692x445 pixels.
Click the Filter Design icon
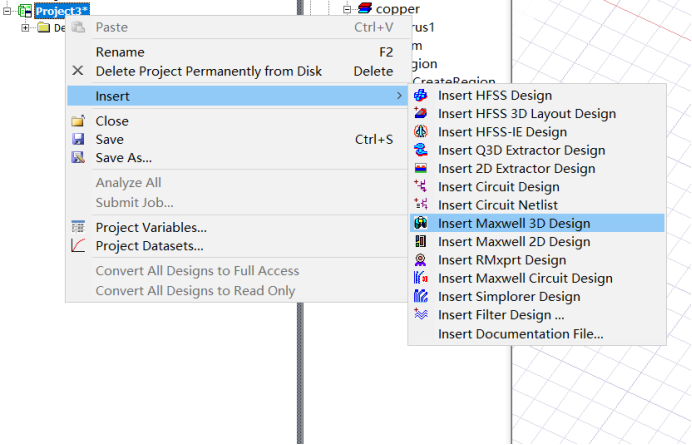tap(421, 314)
